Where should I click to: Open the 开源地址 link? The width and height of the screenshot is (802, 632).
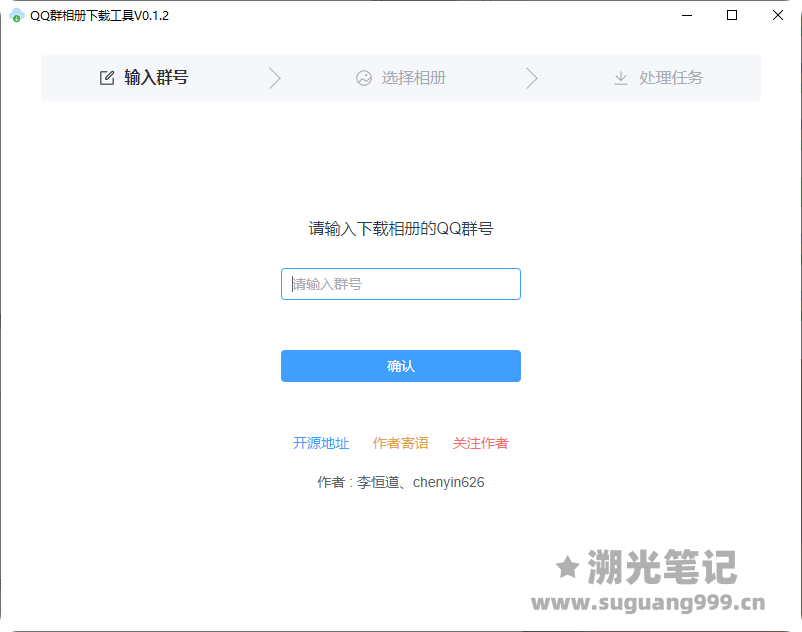[321, 443]
